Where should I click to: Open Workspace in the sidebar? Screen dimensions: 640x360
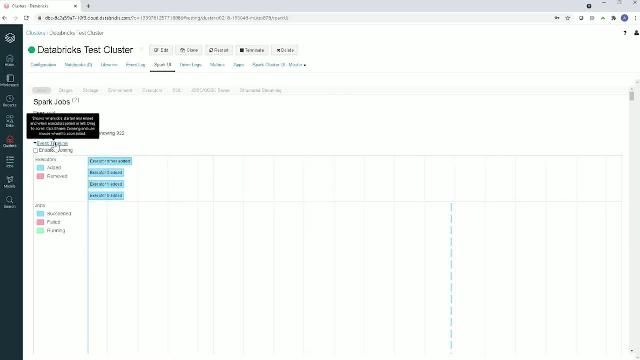pyautogui.click(x=10, y=80)
